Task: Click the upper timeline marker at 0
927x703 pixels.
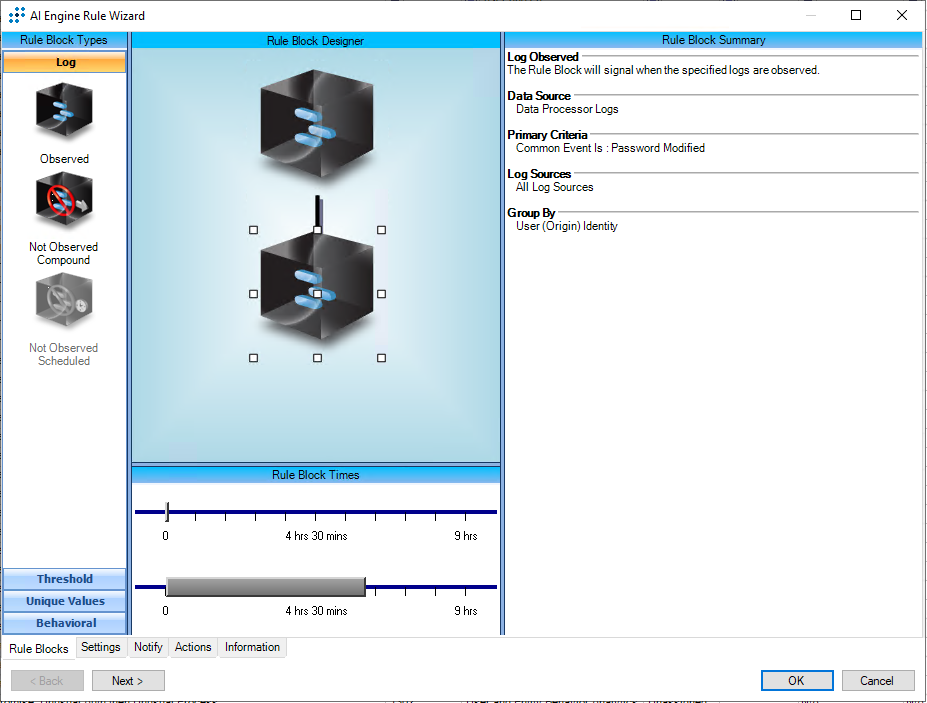Action: tap(167, 512)
